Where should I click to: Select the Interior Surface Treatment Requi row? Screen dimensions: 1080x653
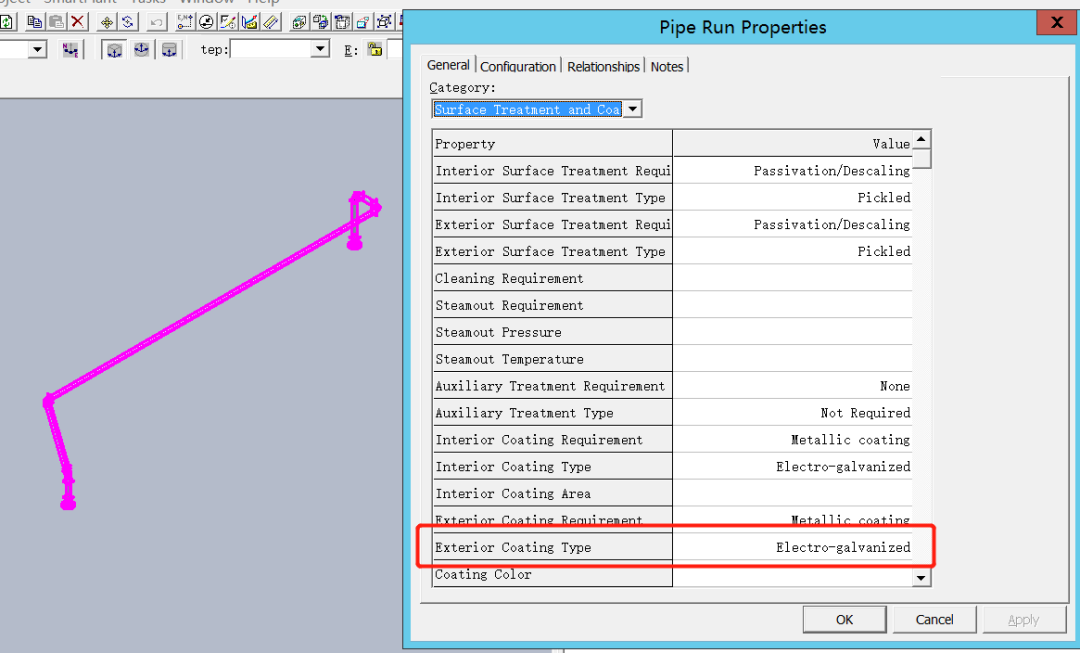tap(552, 170)
